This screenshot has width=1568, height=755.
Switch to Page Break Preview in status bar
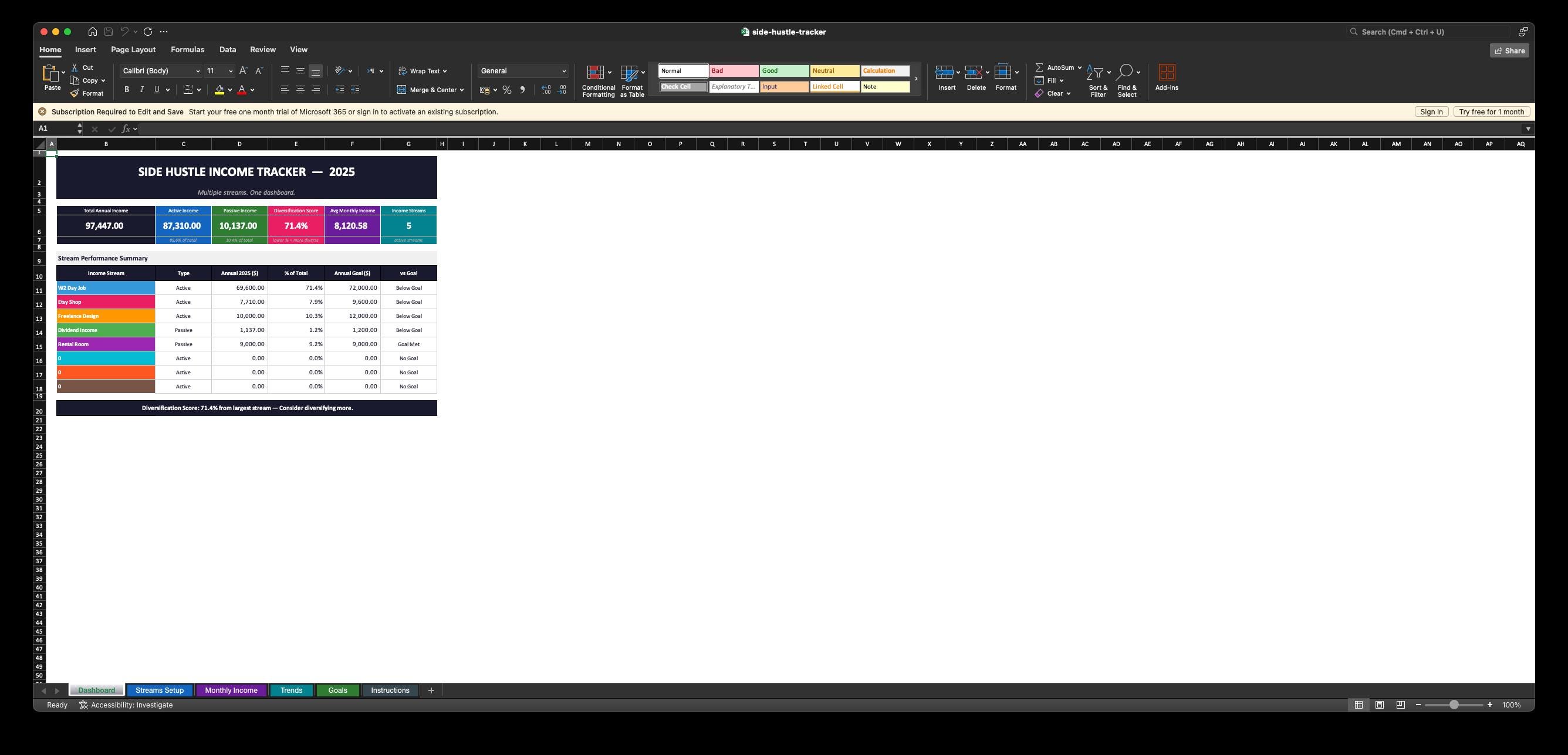[1400, 705]
